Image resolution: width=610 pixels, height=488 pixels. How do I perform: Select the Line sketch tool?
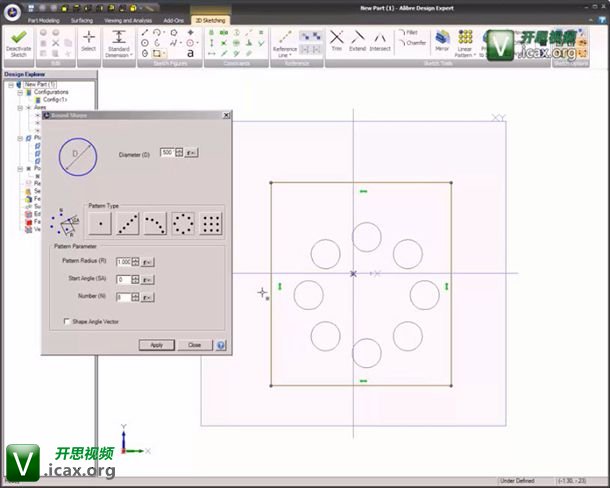145,33
